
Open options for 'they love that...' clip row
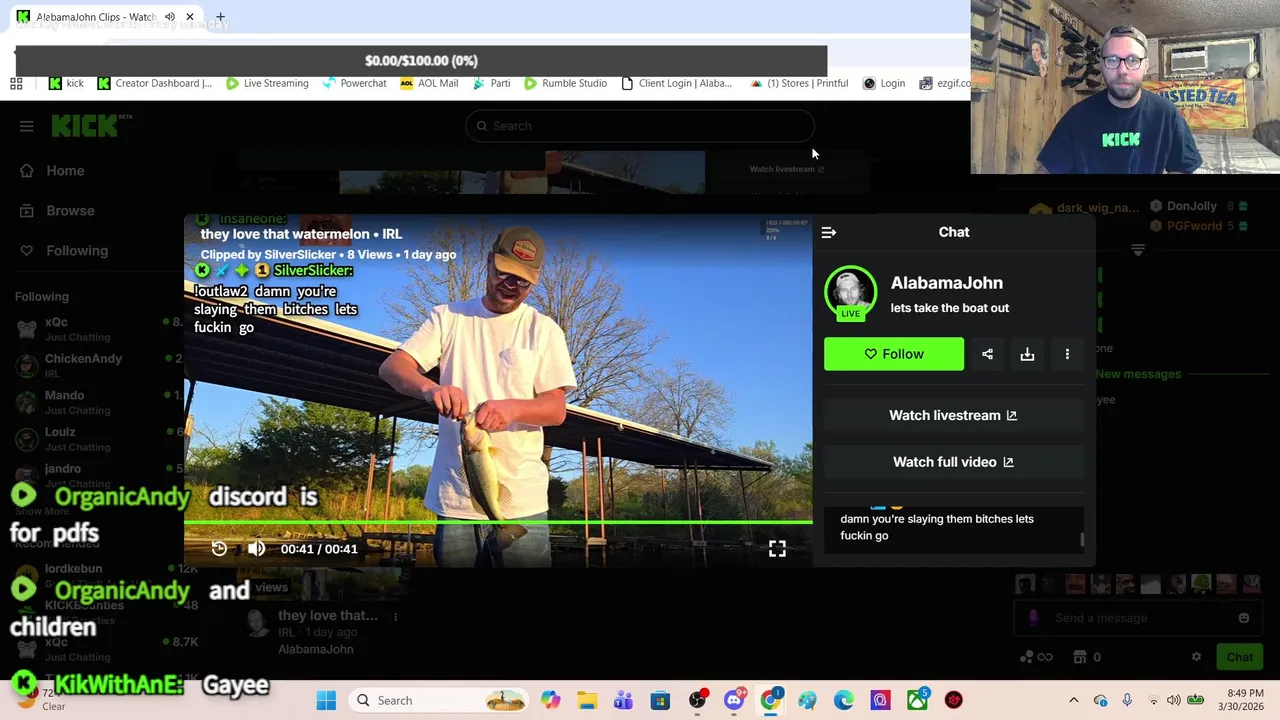click(x=396, y=617)
